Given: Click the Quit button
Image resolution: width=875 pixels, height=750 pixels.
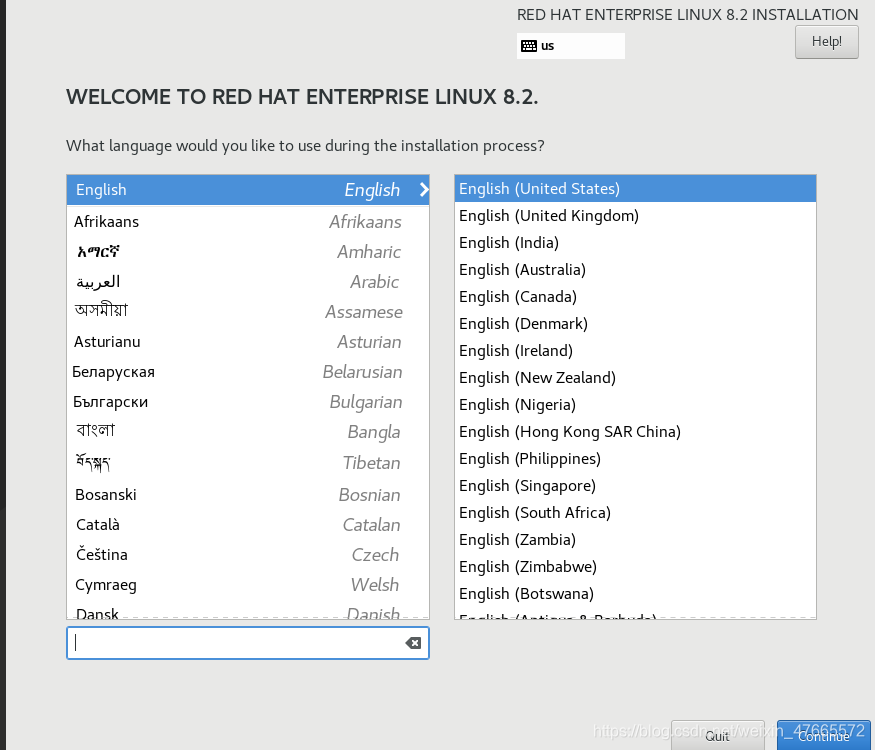Looking at the screenshot, I should tap(717, 735).
